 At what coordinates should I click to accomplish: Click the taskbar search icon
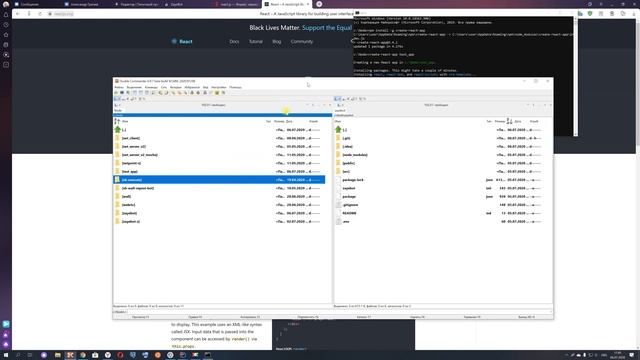(18, 355)
